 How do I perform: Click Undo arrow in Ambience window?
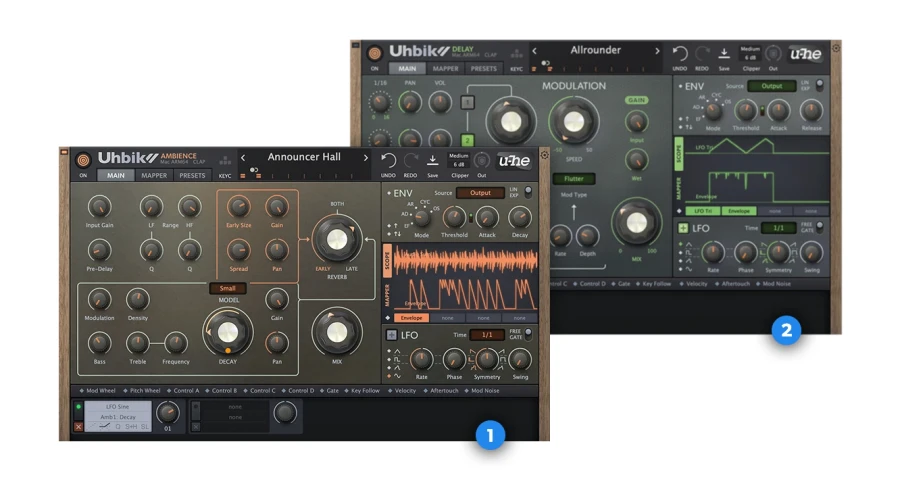(x=389, y=161)
